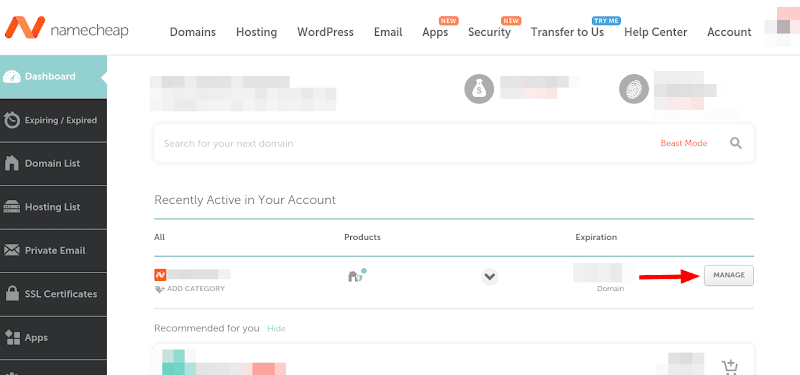This screenshot has height=375, width=800.
Task: Focus the domain search field
Action: click(x=403, y=143)
